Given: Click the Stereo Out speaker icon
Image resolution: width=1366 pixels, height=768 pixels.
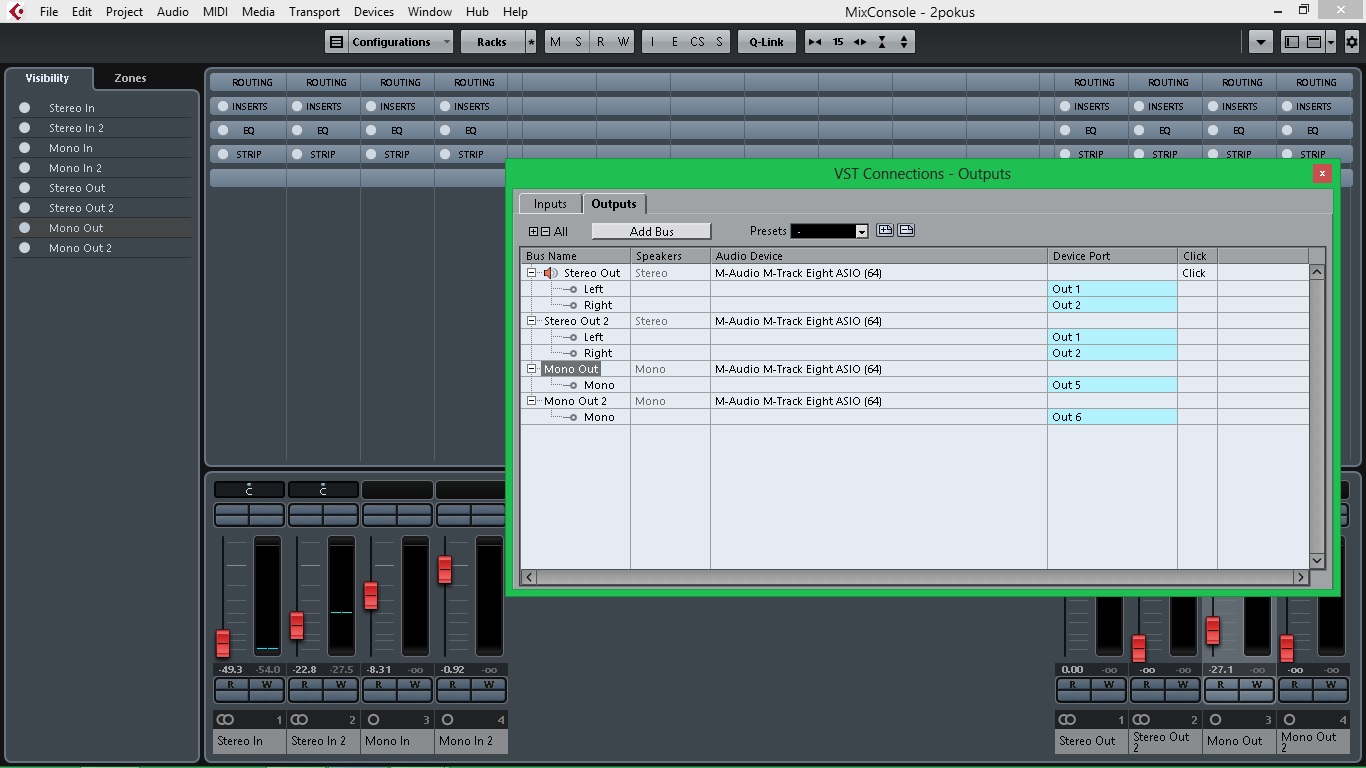Looking at the screenshot, I should pyautogui.click(x=550, y=273).
